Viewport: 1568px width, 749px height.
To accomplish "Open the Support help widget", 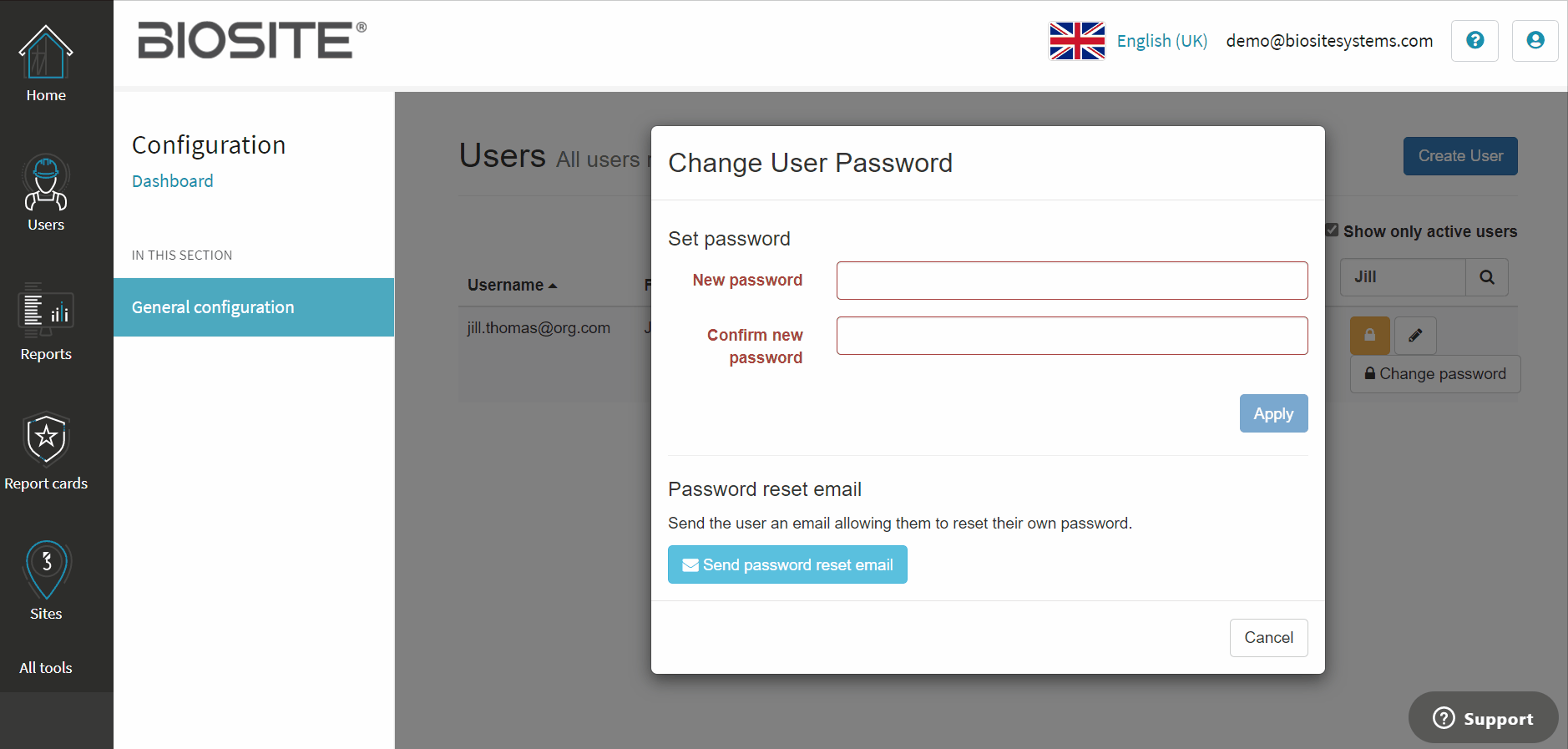I will pos(1482,717).
